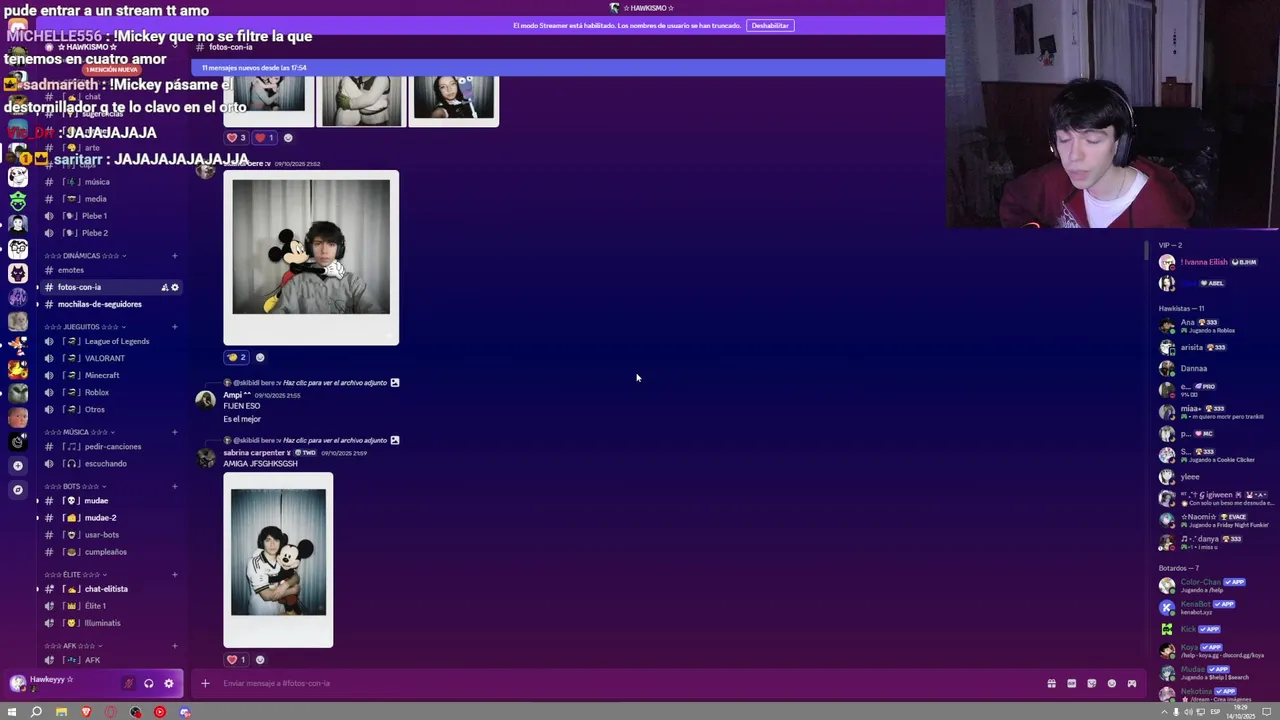Show hidden tray icons chevron

point(1164,712)
